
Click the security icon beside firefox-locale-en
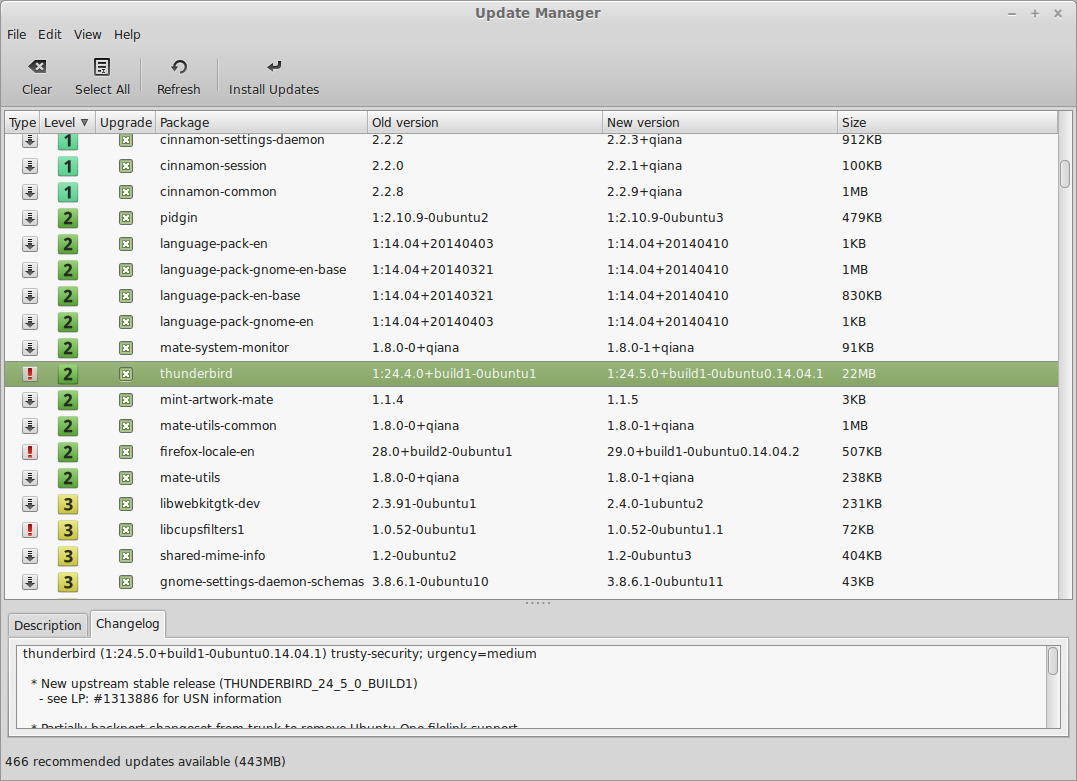(x=29, y=452)
